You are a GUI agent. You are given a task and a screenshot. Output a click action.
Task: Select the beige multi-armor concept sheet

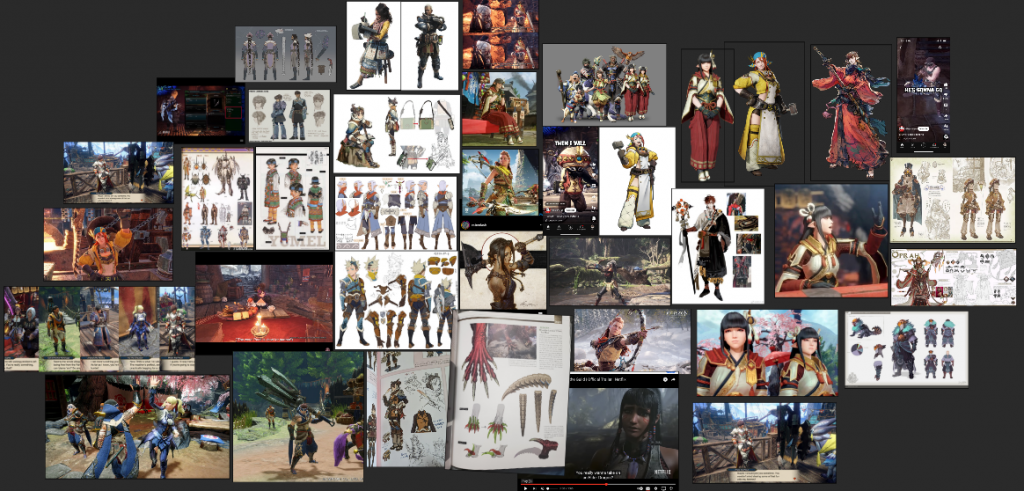pyautogui.click(x=217, y=198)
